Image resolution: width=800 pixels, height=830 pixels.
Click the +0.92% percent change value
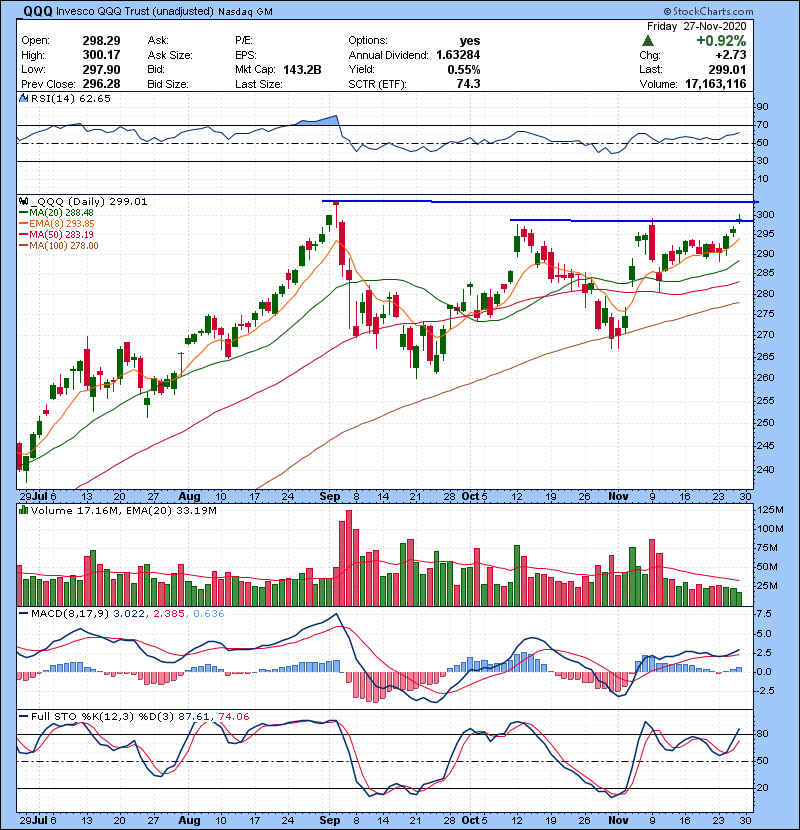click(721, 41)
